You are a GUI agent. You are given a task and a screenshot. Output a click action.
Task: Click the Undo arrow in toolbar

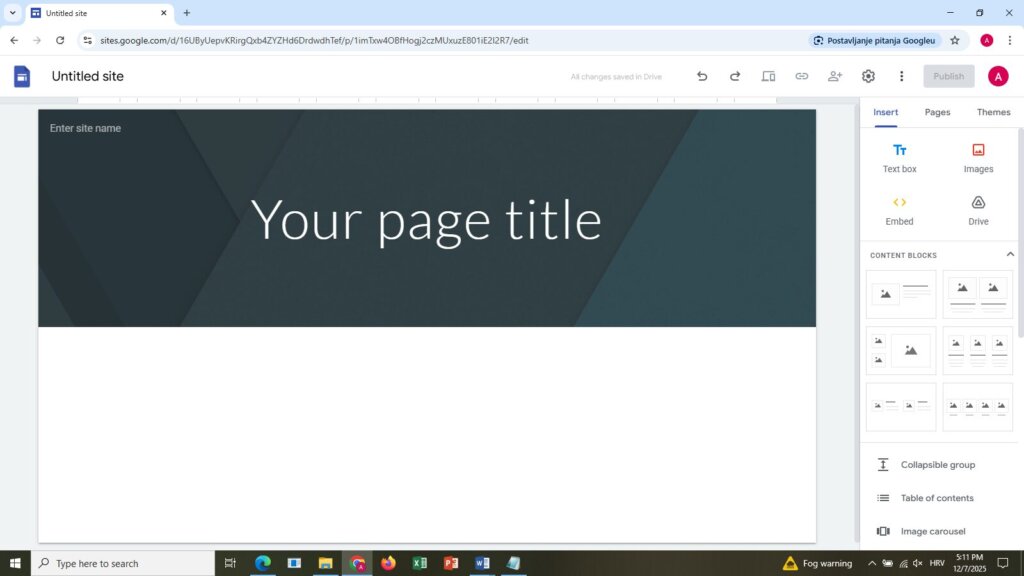point(702,76)
